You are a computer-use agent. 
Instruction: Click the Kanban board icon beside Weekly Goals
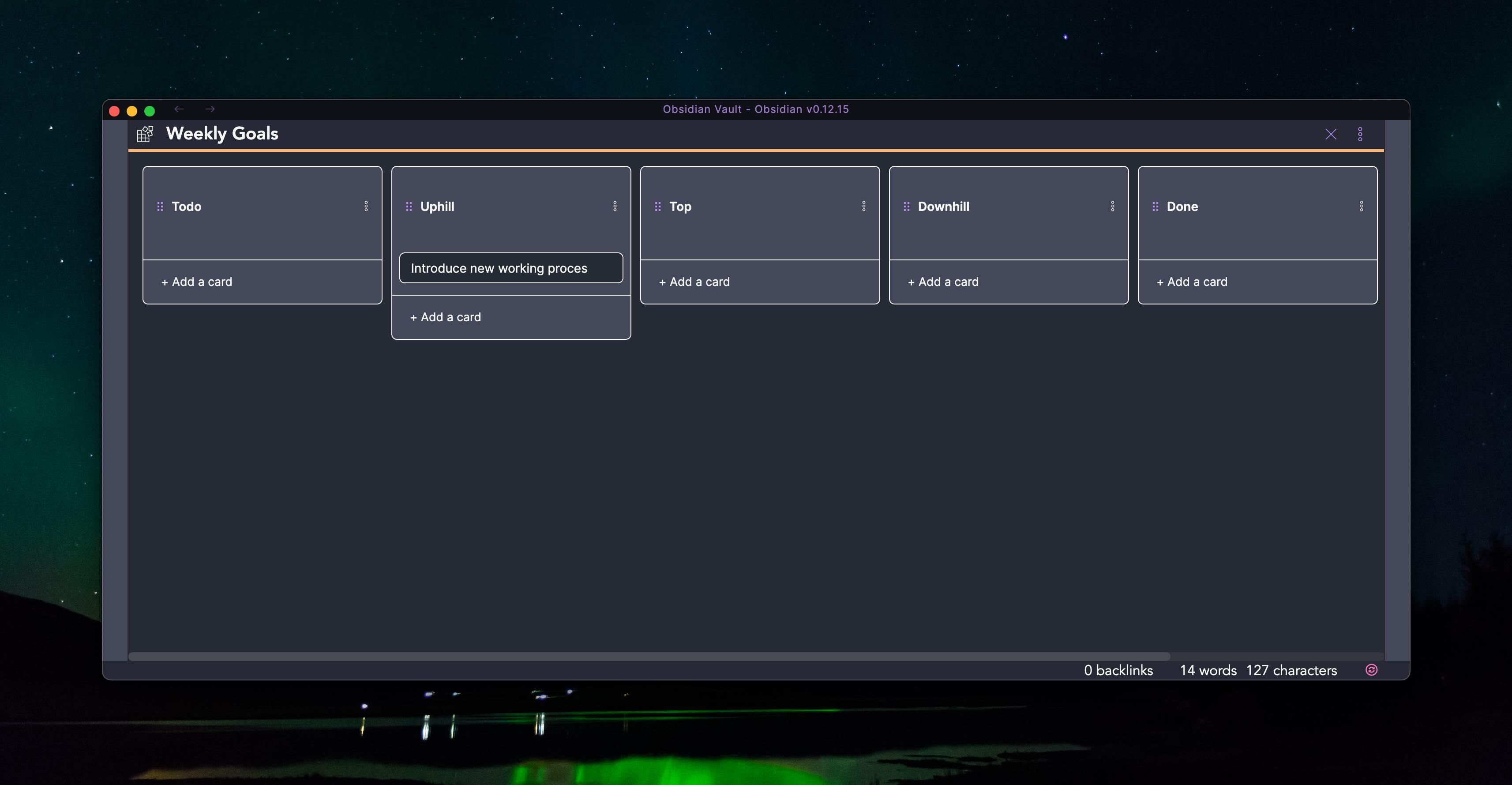(x=145, y=134)
